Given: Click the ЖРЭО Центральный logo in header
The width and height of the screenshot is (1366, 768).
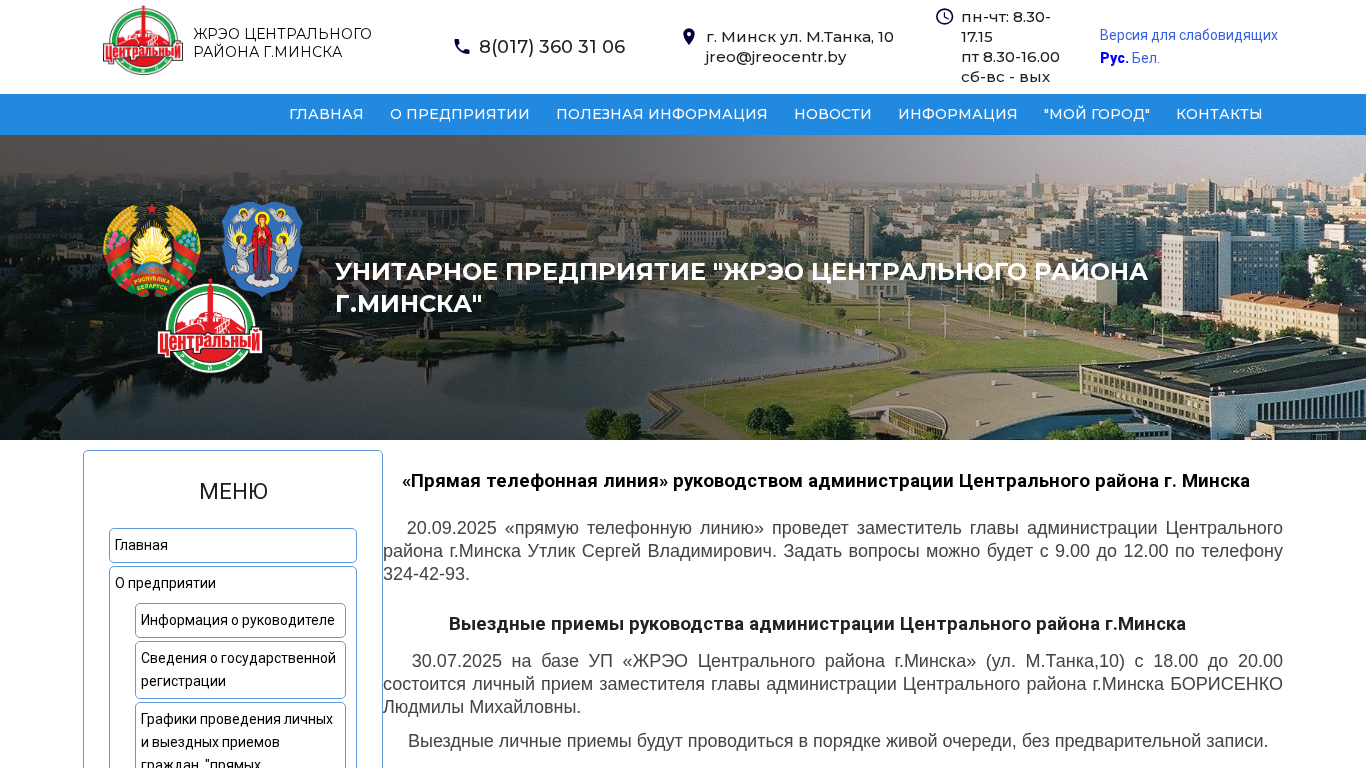Looking at the screenshot, I should coord(143,41).
